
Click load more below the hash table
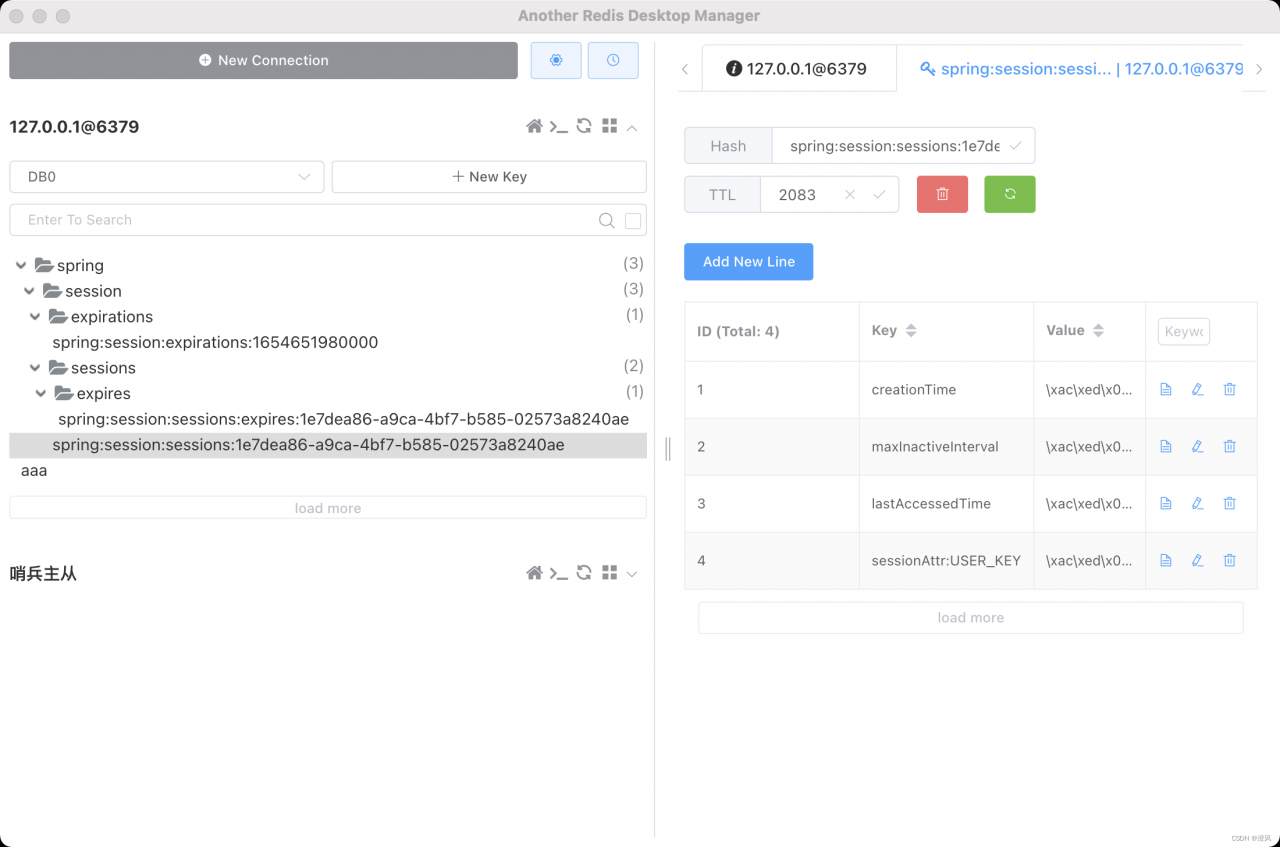click(971, 618)
